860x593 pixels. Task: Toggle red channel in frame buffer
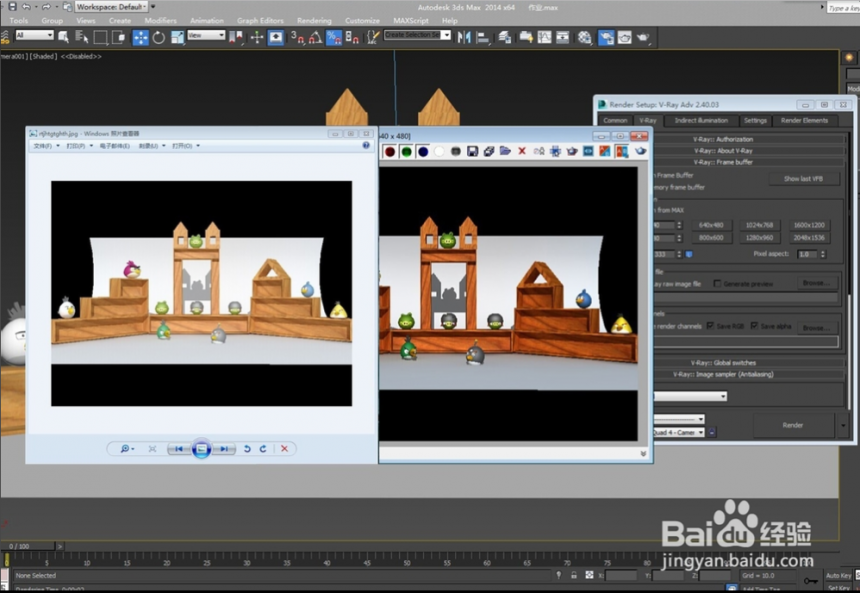pyautogui.click(x=390, y=151)
